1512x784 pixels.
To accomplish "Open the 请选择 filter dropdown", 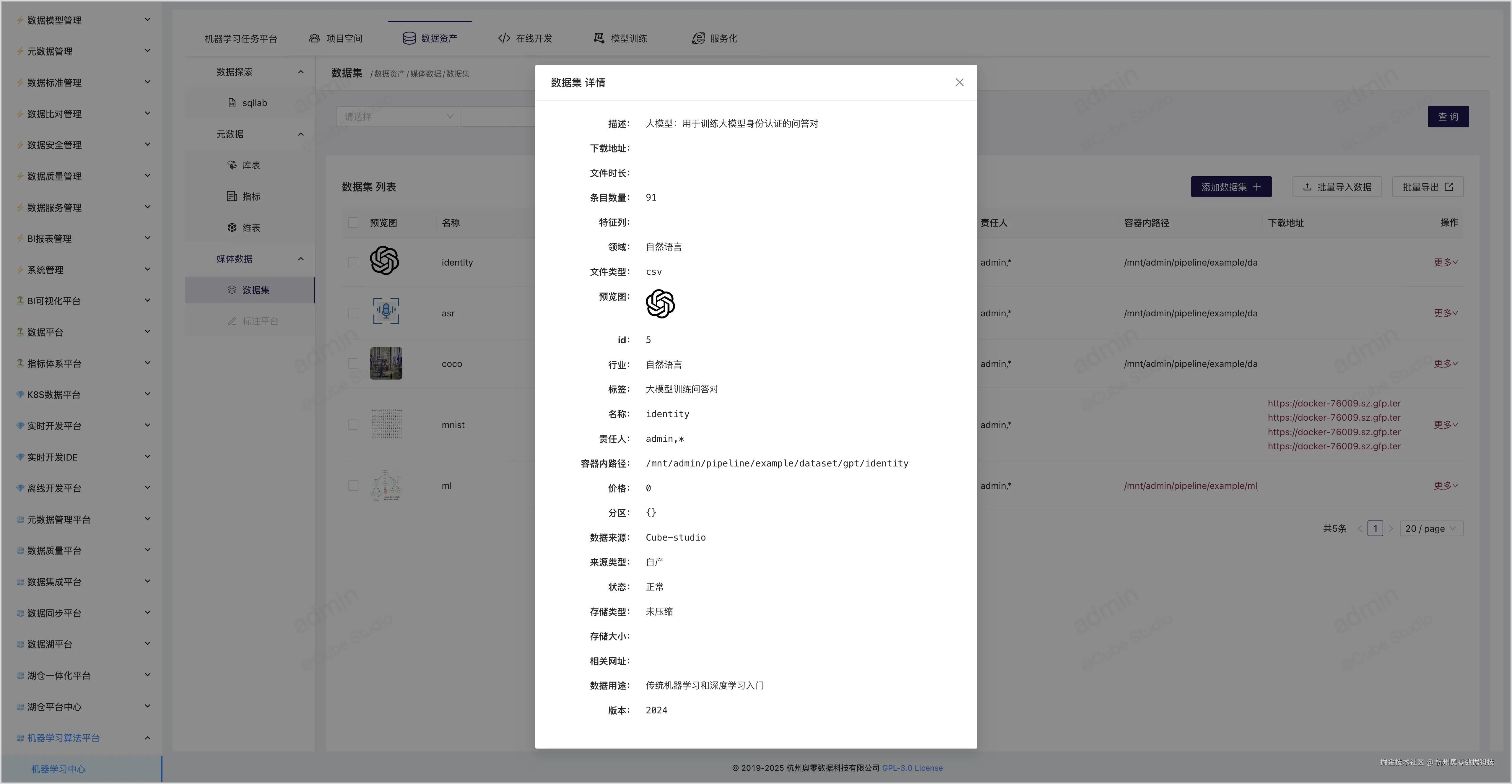I will click(x=399, y=117).
